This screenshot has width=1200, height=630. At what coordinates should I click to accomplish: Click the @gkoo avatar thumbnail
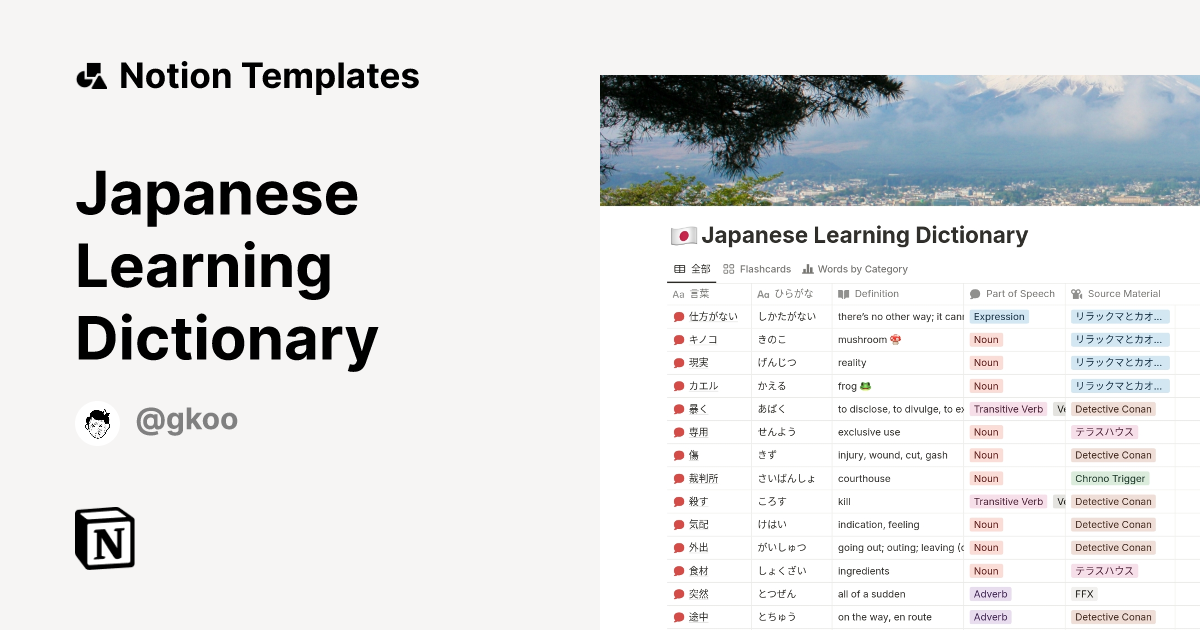[x=97, y=422]
